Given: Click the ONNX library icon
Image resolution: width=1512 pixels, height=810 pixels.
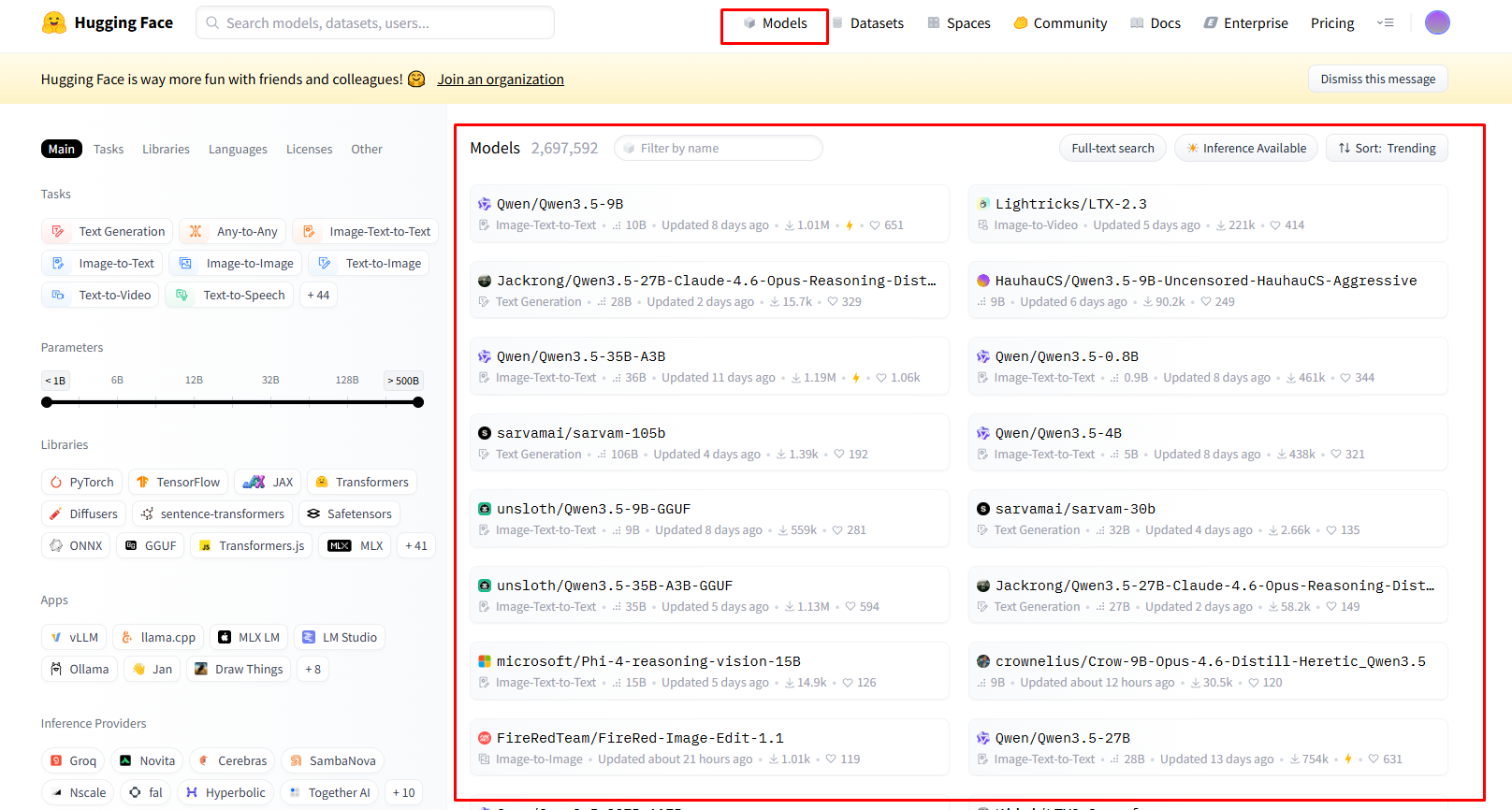Looking at the screenshot, I should coord(56,545).
